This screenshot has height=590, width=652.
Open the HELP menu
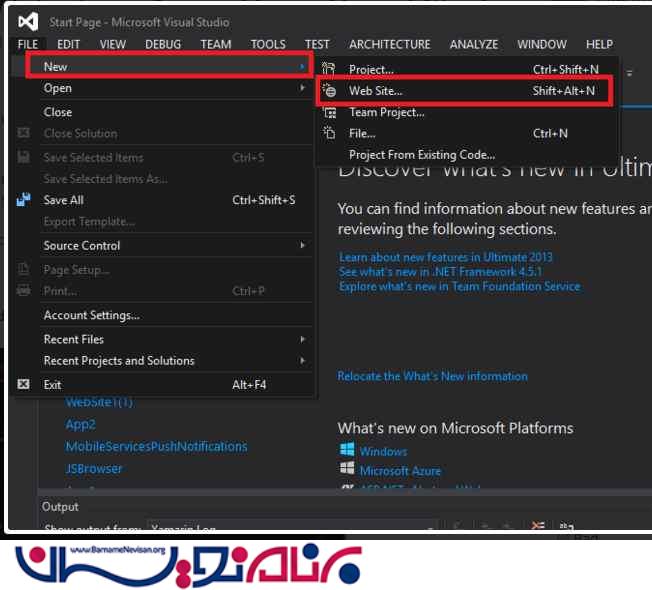click(599, 44)
